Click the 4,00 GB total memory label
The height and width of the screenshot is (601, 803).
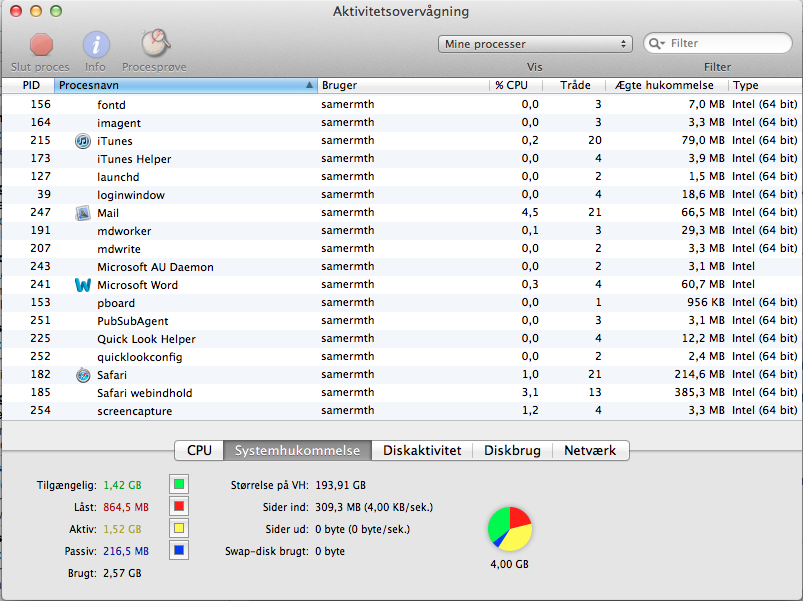[510, 564]
